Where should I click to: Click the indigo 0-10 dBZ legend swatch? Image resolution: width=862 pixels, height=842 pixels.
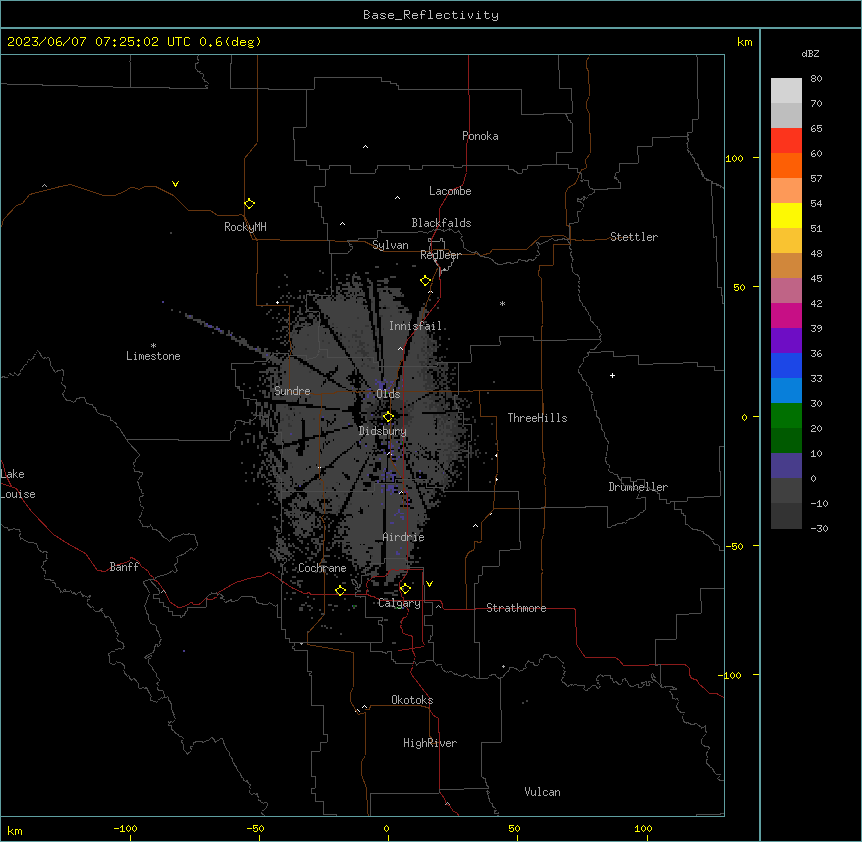(x=786, y=466)
